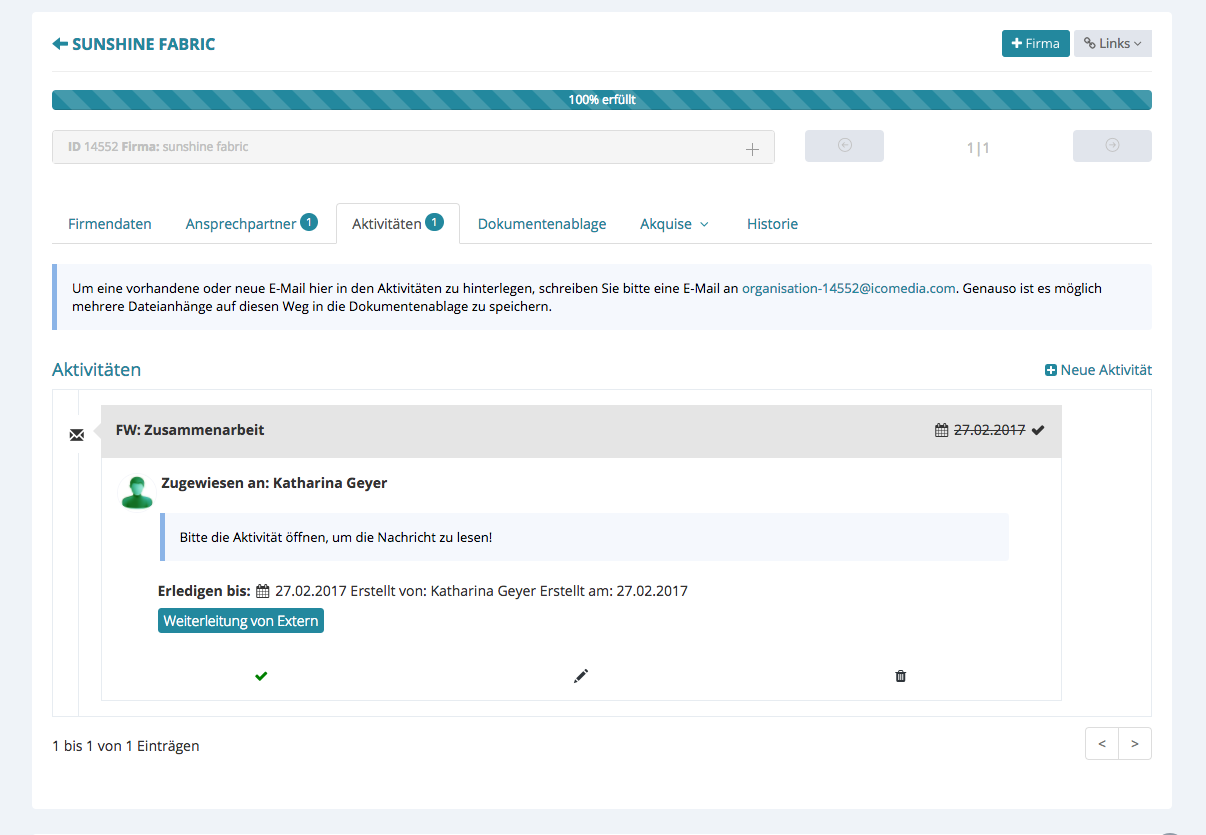Click the envelope icon on timeline

(x=77, y=435)
